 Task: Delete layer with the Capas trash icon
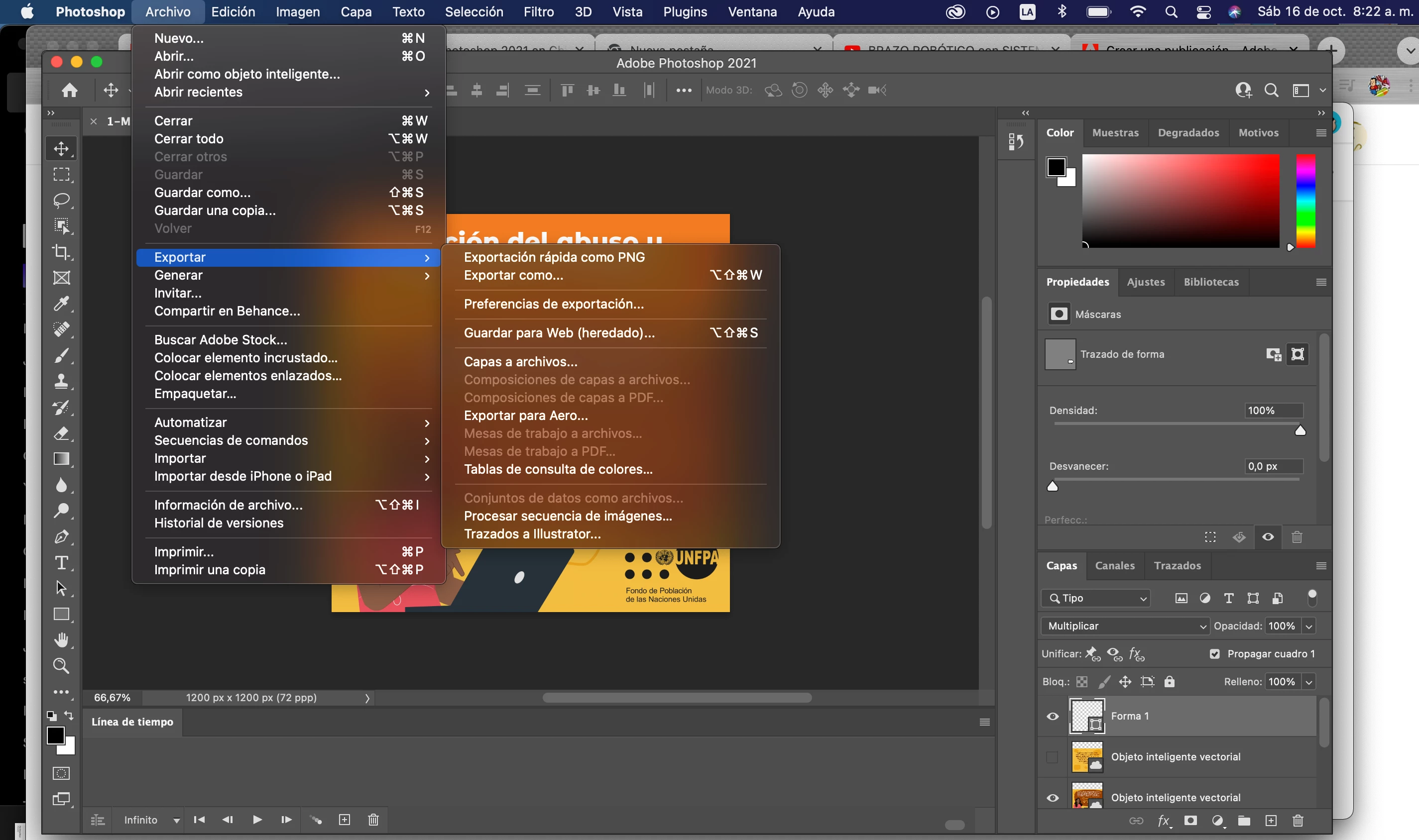click(1298, 821)
